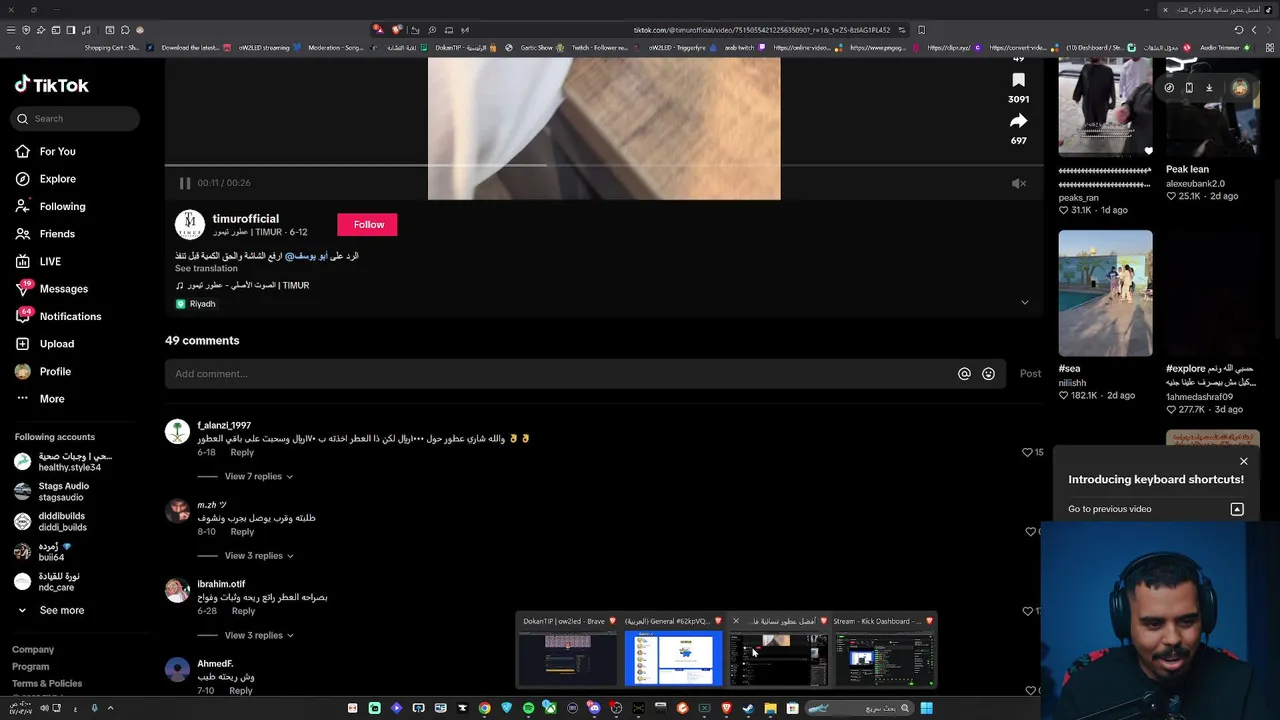Open the peaks_ran recommended video
Viewport: 1280px width, 720px height.
tap(1105, 108)
